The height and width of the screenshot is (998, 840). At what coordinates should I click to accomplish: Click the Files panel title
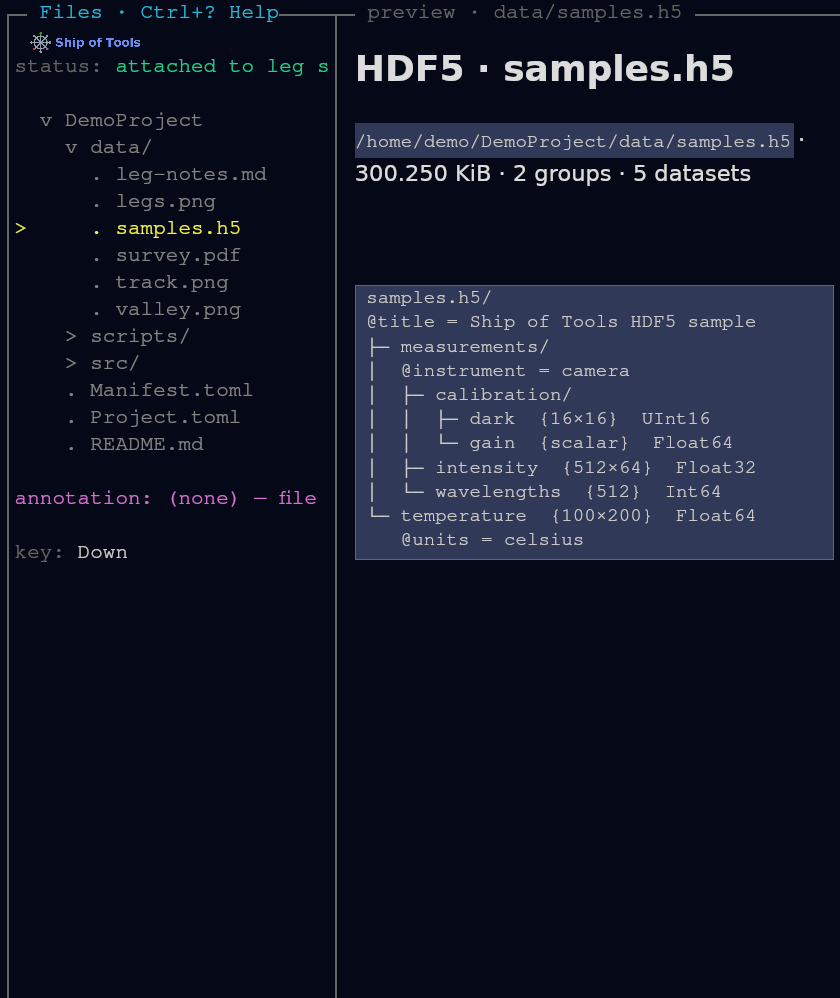click(71, 12)
